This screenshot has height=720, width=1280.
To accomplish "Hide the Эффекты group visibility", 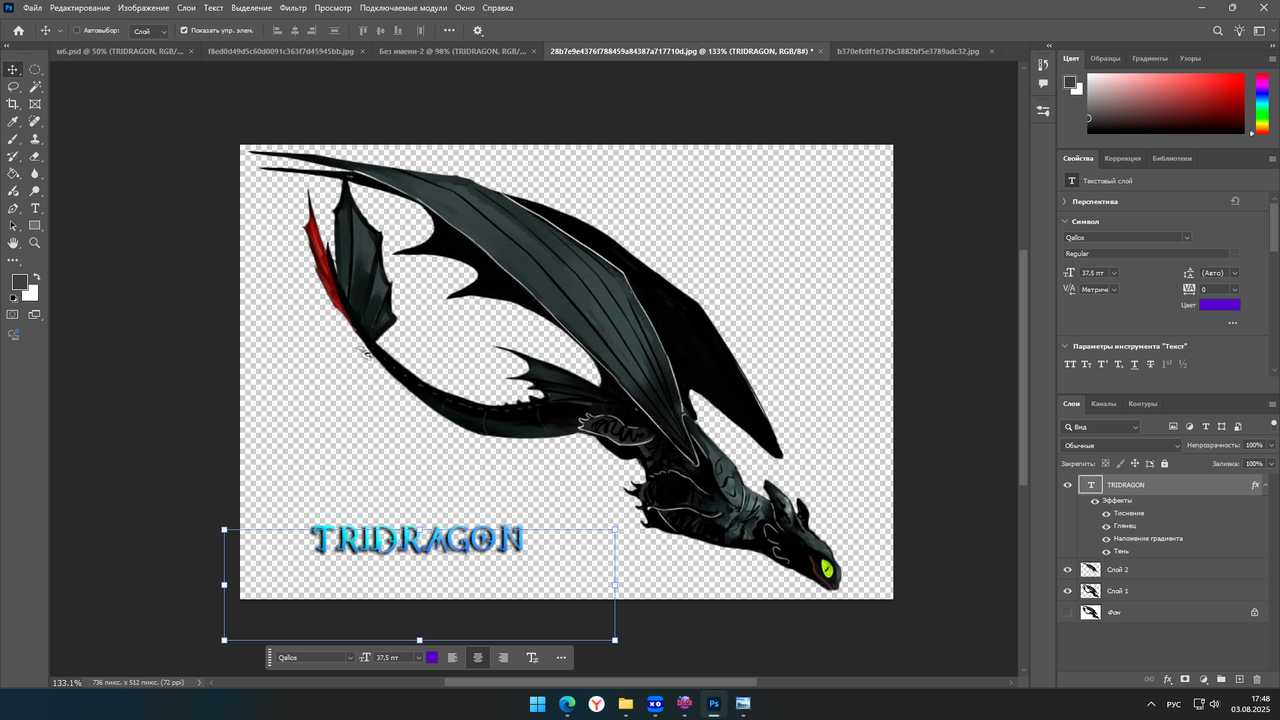I will pyautogui.click(x=1095, y=501).
